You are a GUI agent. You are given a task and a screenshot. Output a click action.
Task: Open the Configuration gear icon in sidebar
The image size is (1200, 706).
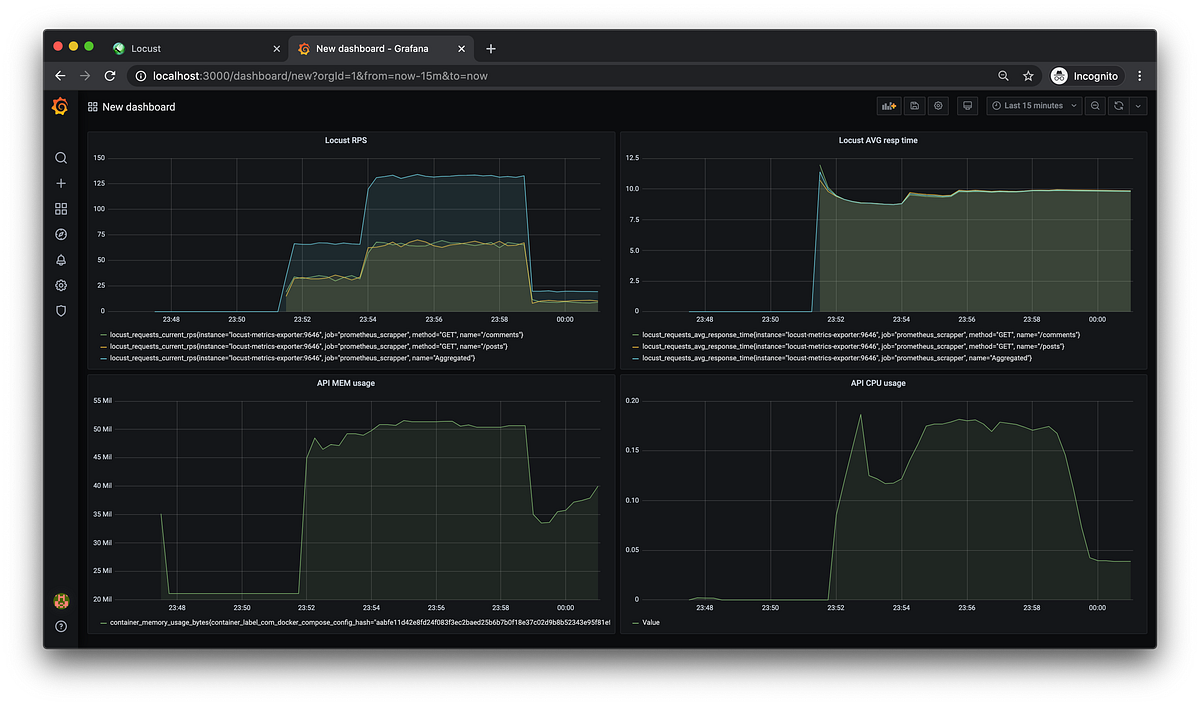tap(61, 286)
